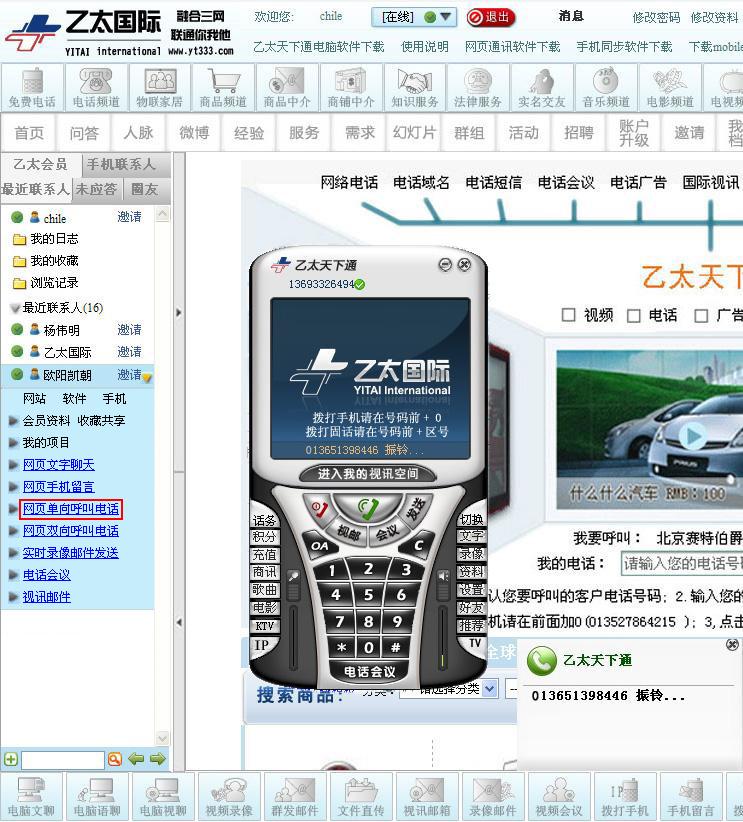Play the car advertisement video thumbnail
Image resolution: width=743 pixels, height=822 pixels.
[x=693, y=436]
